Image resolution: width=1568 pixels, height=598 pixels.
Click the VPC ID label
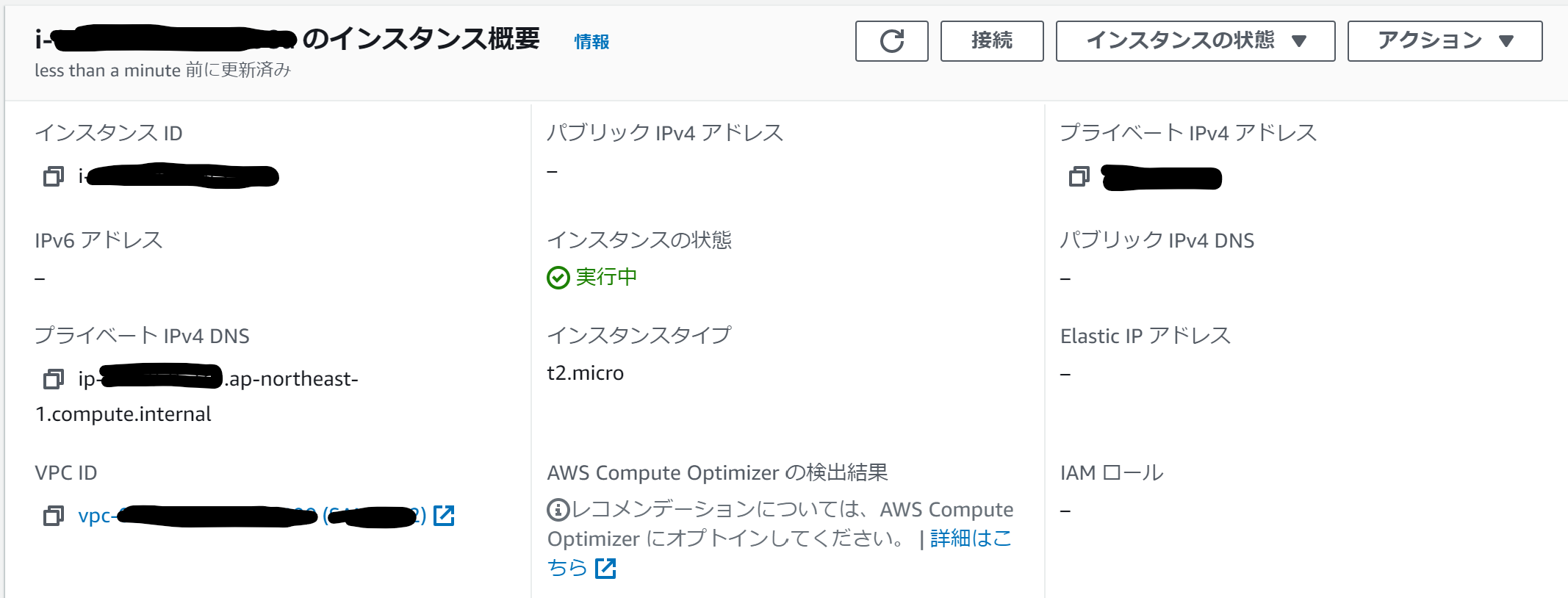click(x=66, y=472)
